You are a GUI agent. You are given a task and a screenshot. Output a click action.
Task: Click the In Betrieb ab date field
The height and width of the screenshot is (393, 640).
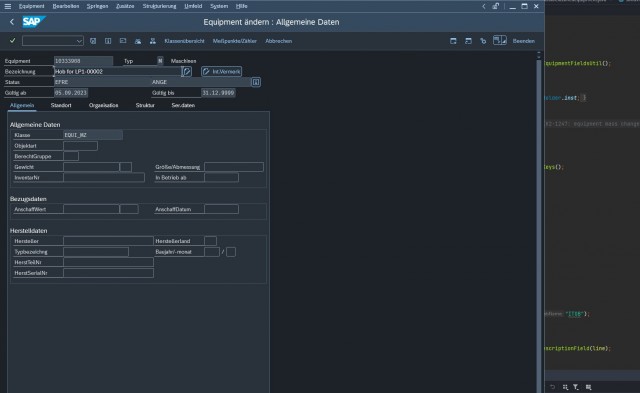[x=221, y=178]
